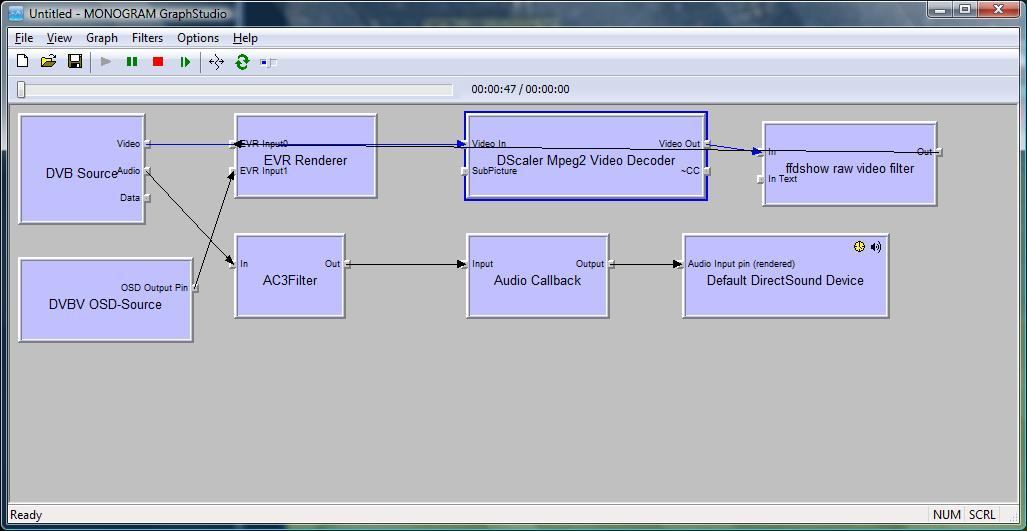Select the Default DirectSound Device filter
The width and height of the screenshot is (1027, 531).
(x=785, y=276)
